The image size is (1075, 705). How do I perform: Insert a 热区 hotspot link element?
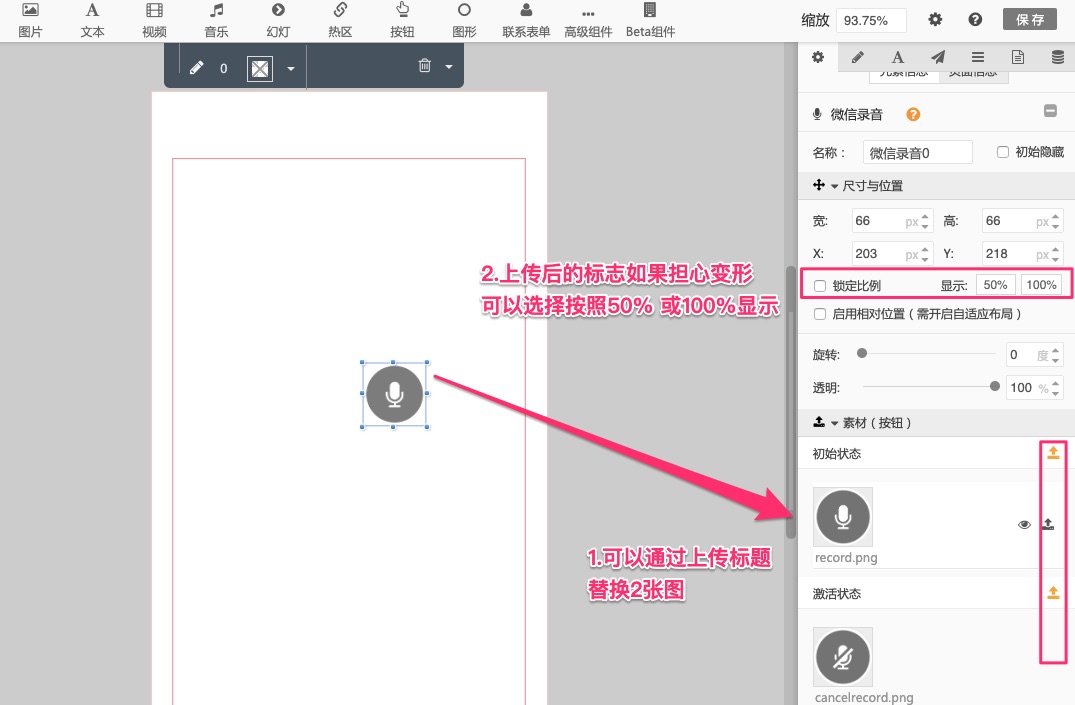click(x=340, y=19)
